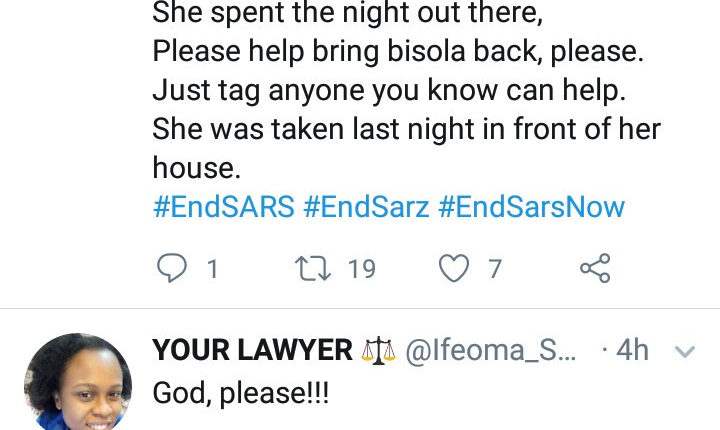This screenshot has width=720, height=430.
Task: Follow the #EndSarsNow hashtag link
Action: point(531,207)
